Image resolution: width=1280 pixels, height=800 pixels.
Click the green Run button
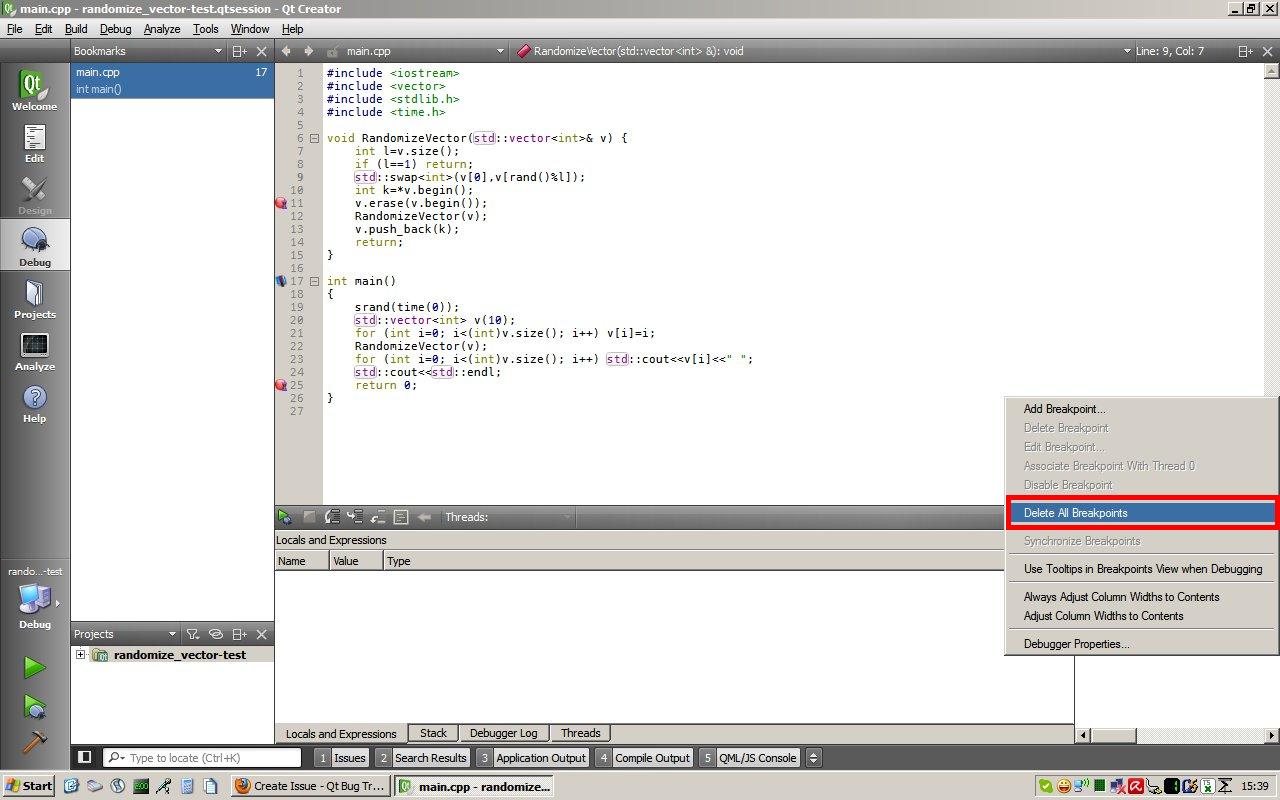coord(34,667)
